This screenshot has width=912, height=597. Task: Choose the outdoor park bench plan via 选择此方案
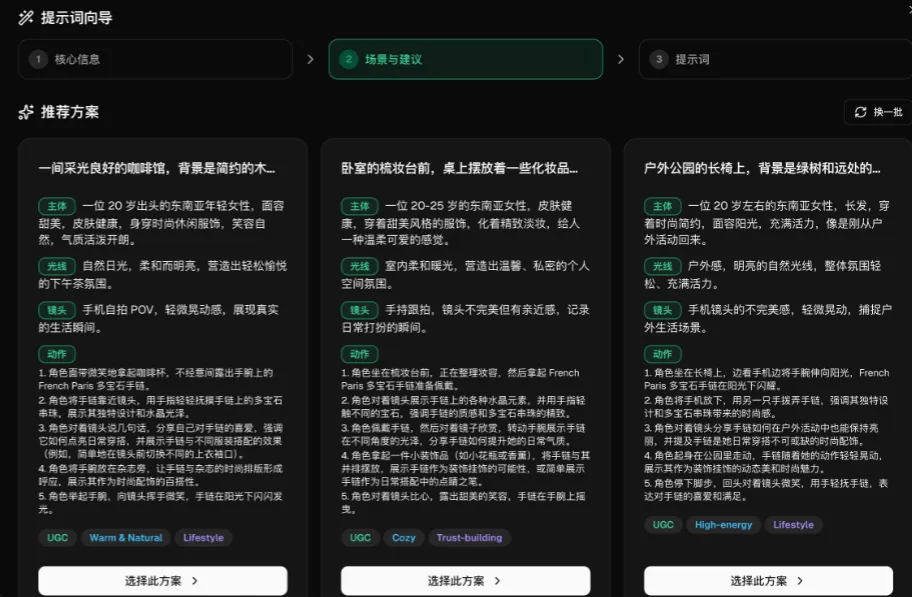coord(767,580)
